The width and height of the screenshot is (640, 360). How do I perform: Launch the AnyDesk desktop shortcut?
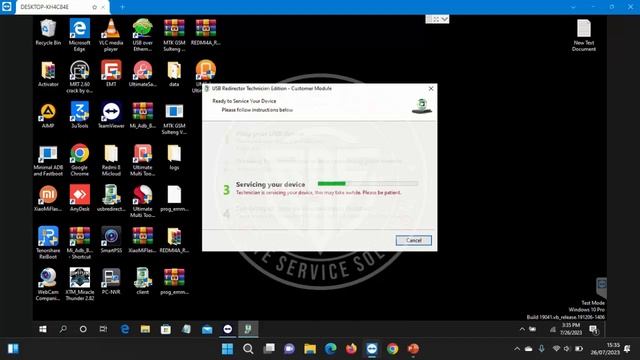tap(79, 198)
